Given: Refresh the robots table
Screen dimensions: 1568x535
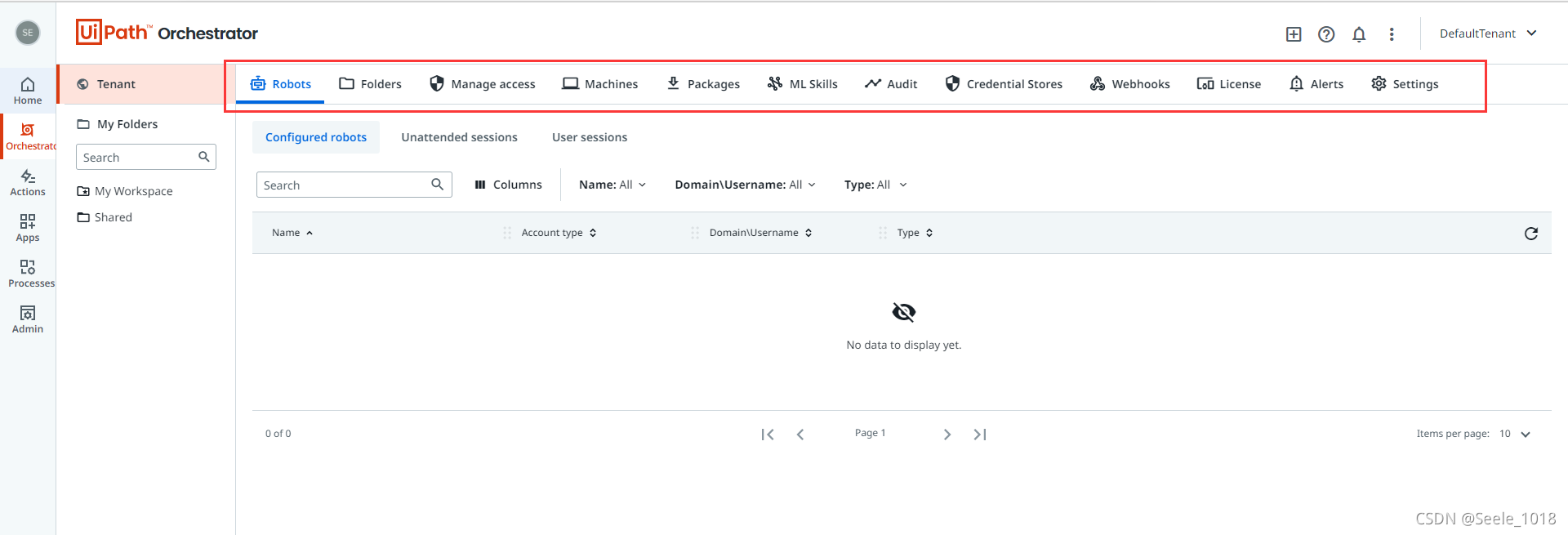Looking at the screenshot, I should tap(1531, 233).
